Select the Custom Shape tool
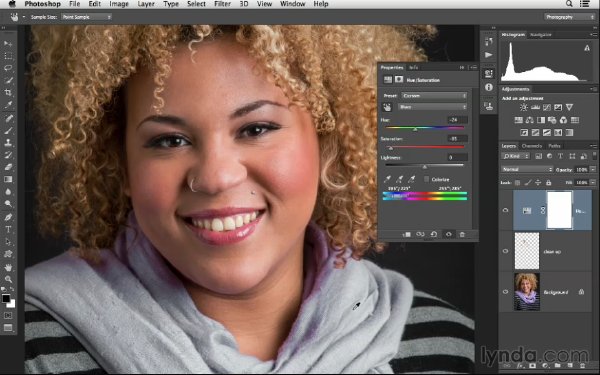The image size is (600, 375). (x=8, y=254)
